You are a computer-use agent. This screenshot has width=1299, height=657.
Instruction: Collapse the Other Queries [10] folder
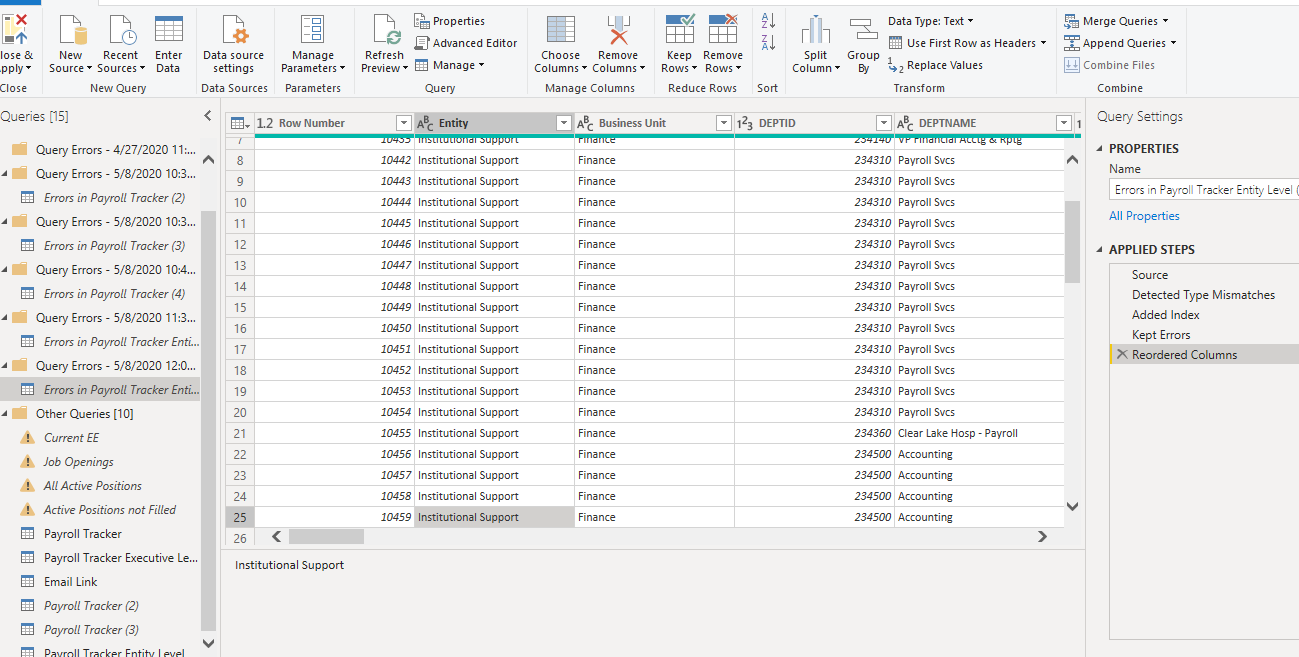(5, 413)
